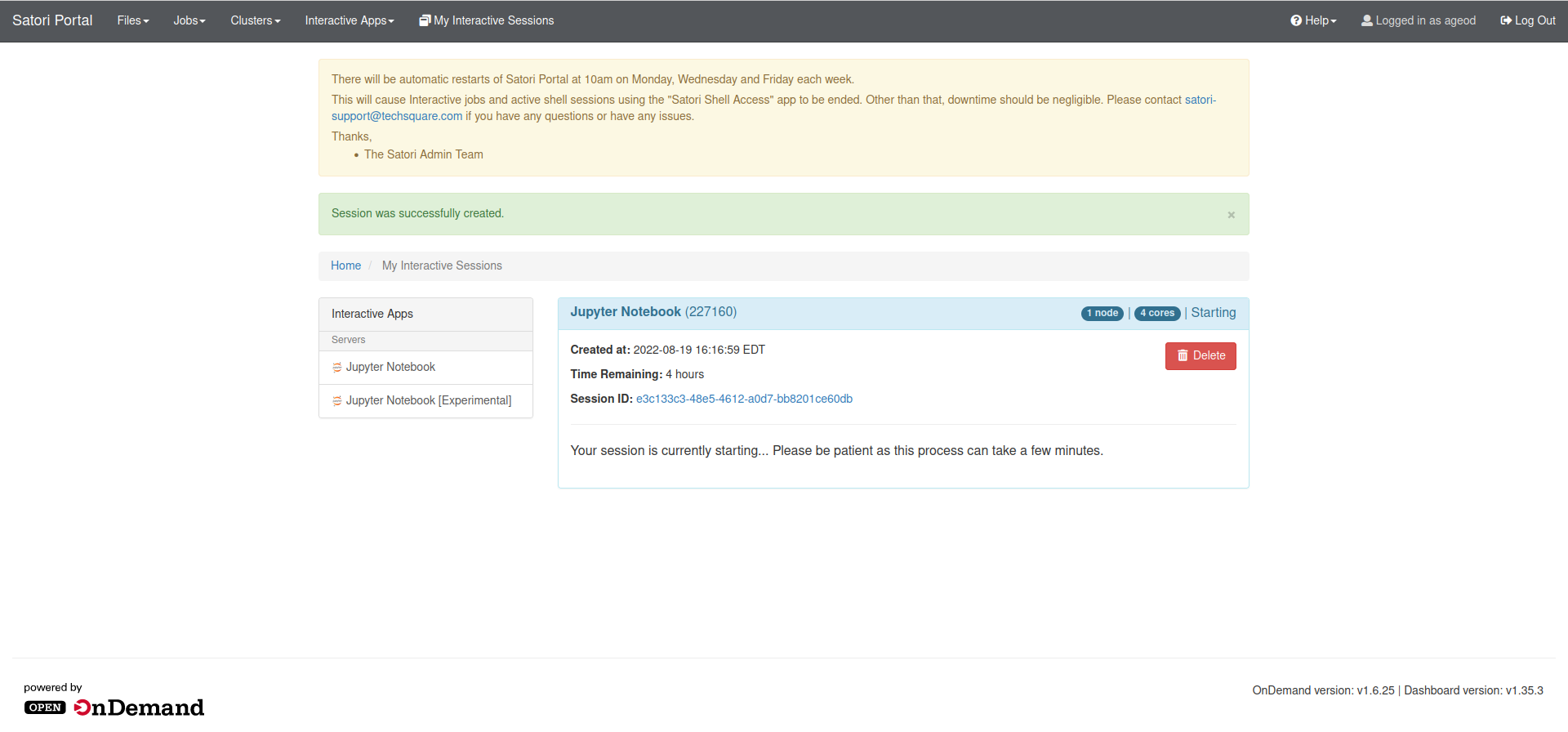The image size is (1568, 732).
Task: Open the Help dropdown menu
Action: pyautogui.click(x=1313, y=20)
